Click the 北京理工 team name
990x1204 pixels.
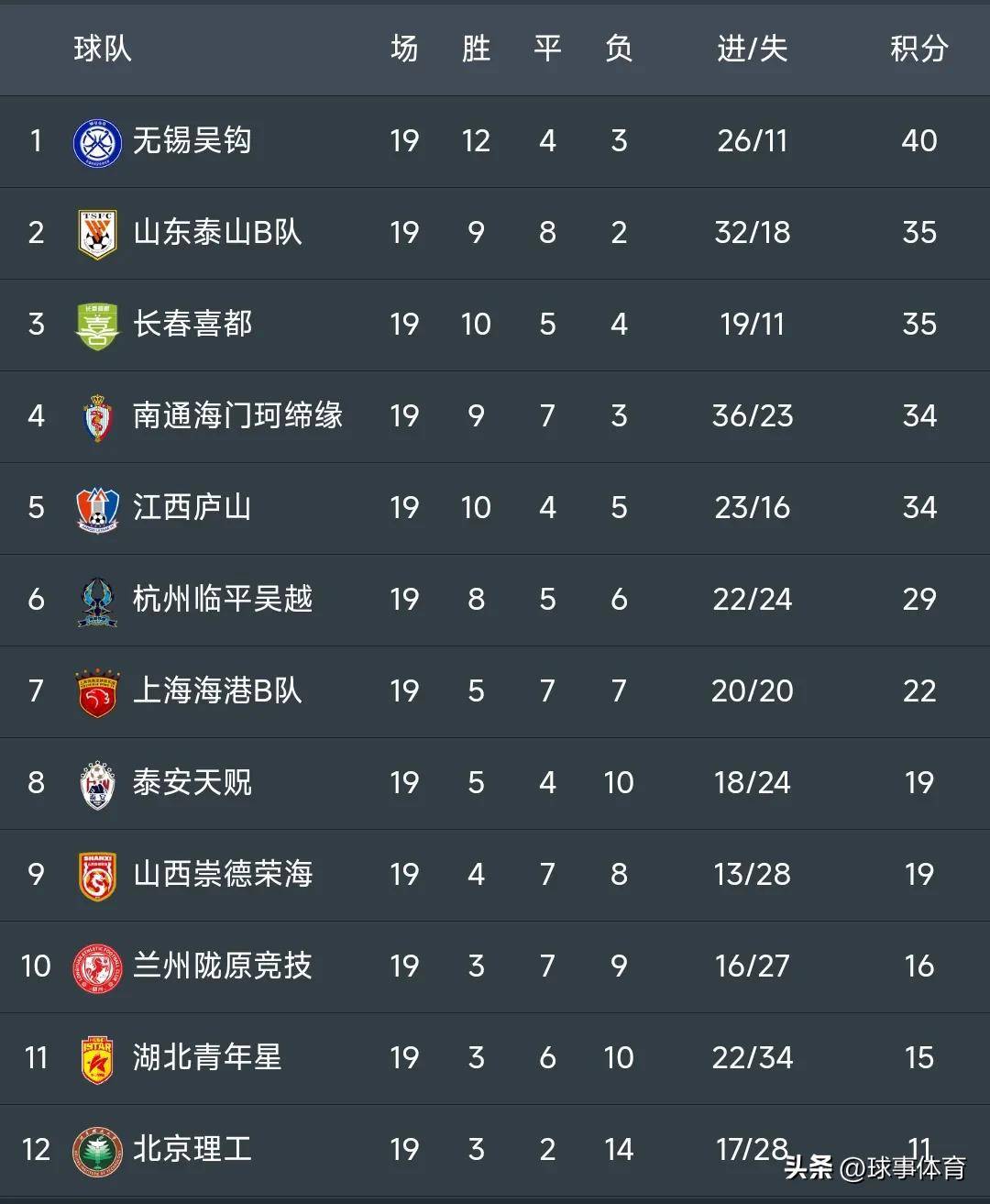pos(192,1149)
